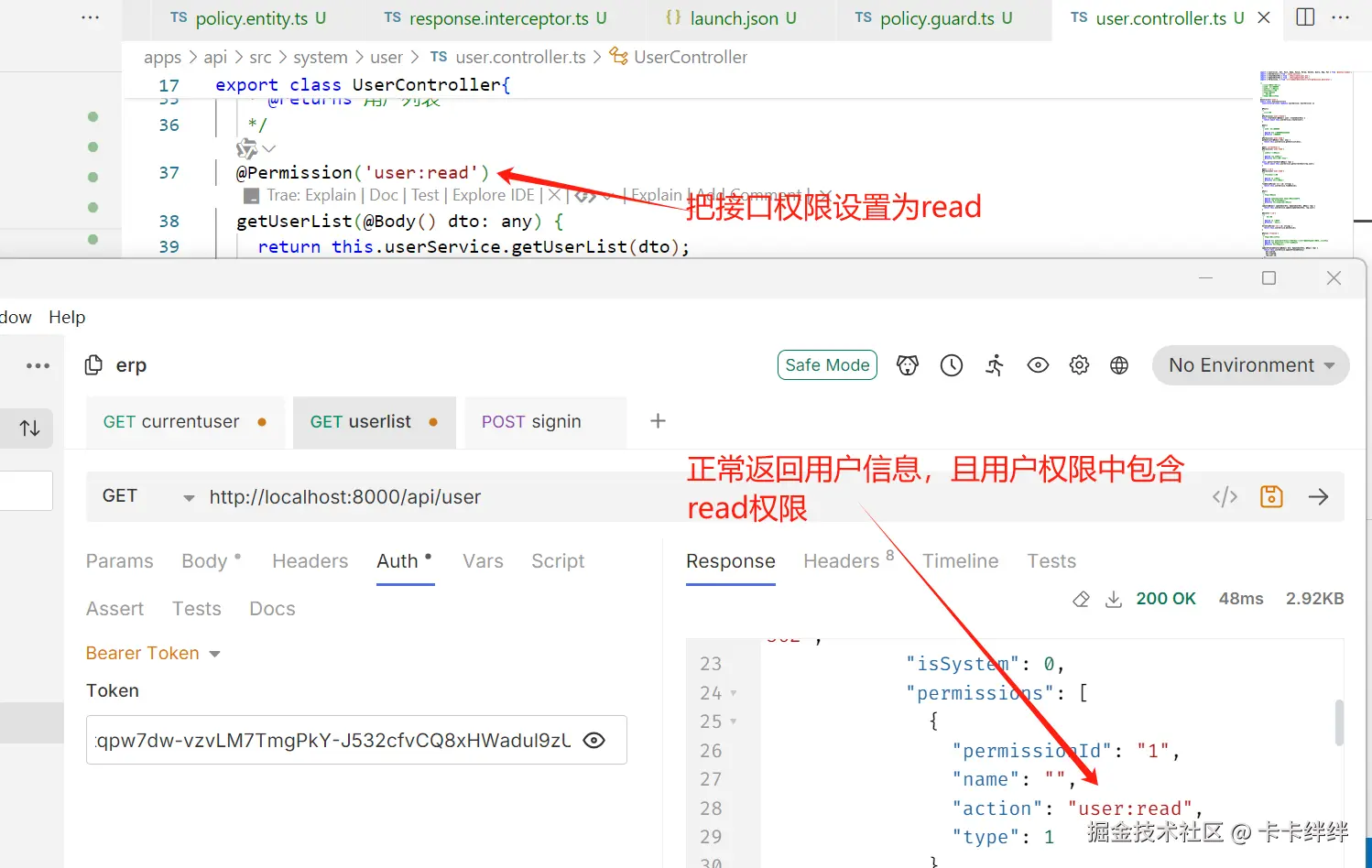Screen dimensions: 1372x868
Task: Click the eye variables icon in toolbar
Action: coord(1038,365)
